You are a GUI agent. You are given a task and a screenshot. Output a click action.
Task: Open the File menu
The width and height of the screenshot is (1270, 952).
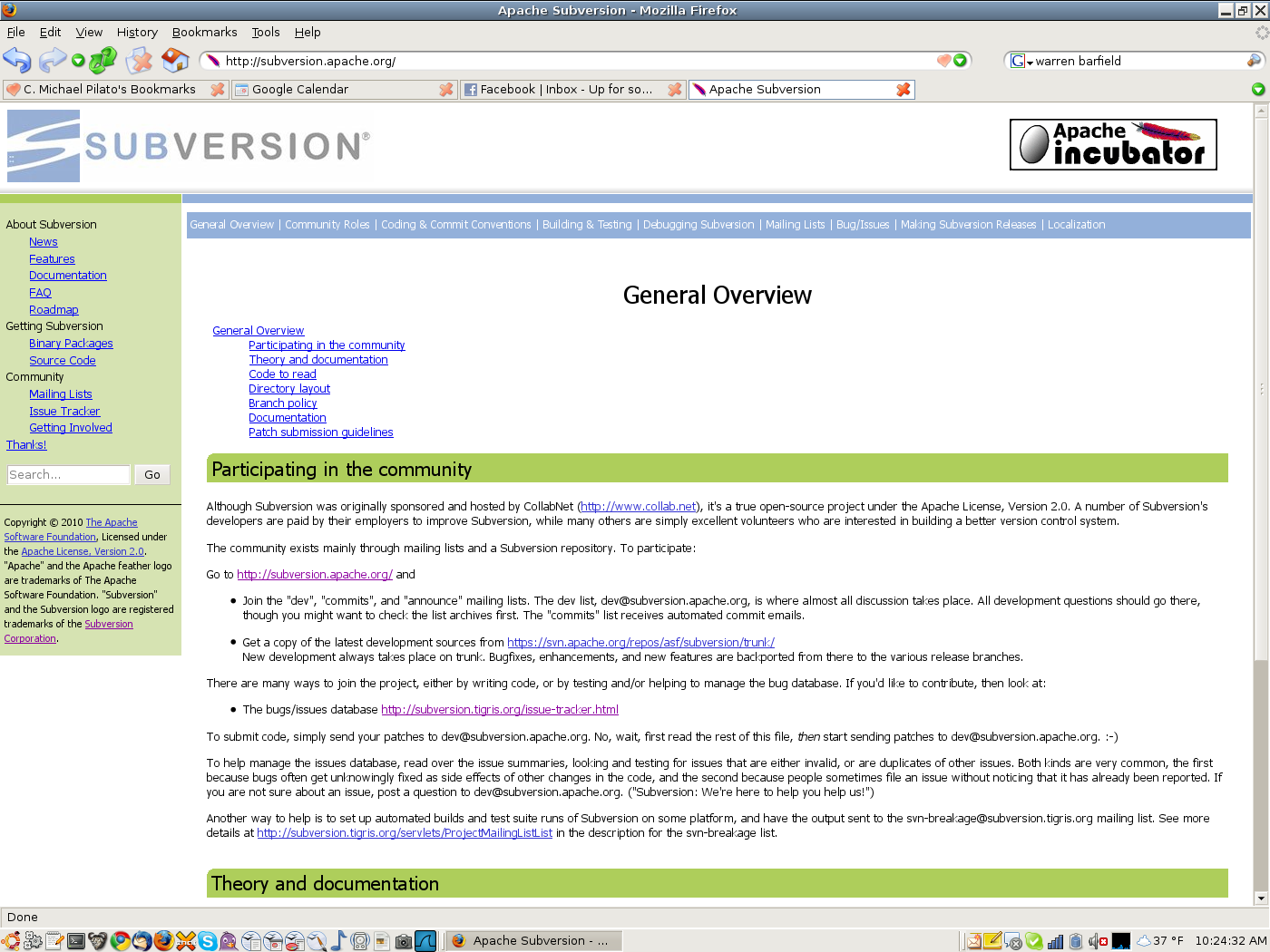pyautogui.click(x=16, y=32)
